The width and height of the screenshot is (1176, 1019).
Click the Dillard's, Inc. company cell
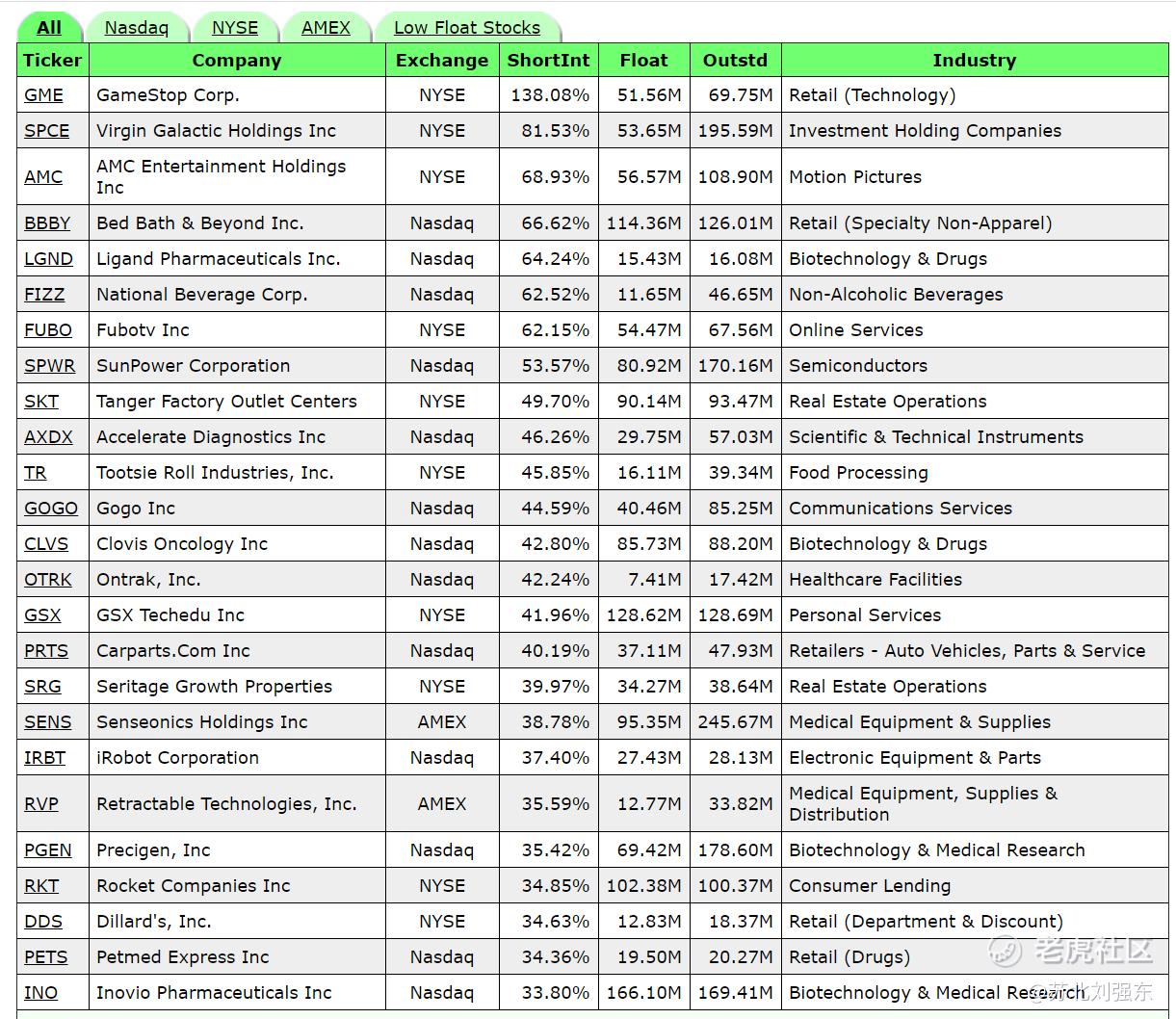237,922
